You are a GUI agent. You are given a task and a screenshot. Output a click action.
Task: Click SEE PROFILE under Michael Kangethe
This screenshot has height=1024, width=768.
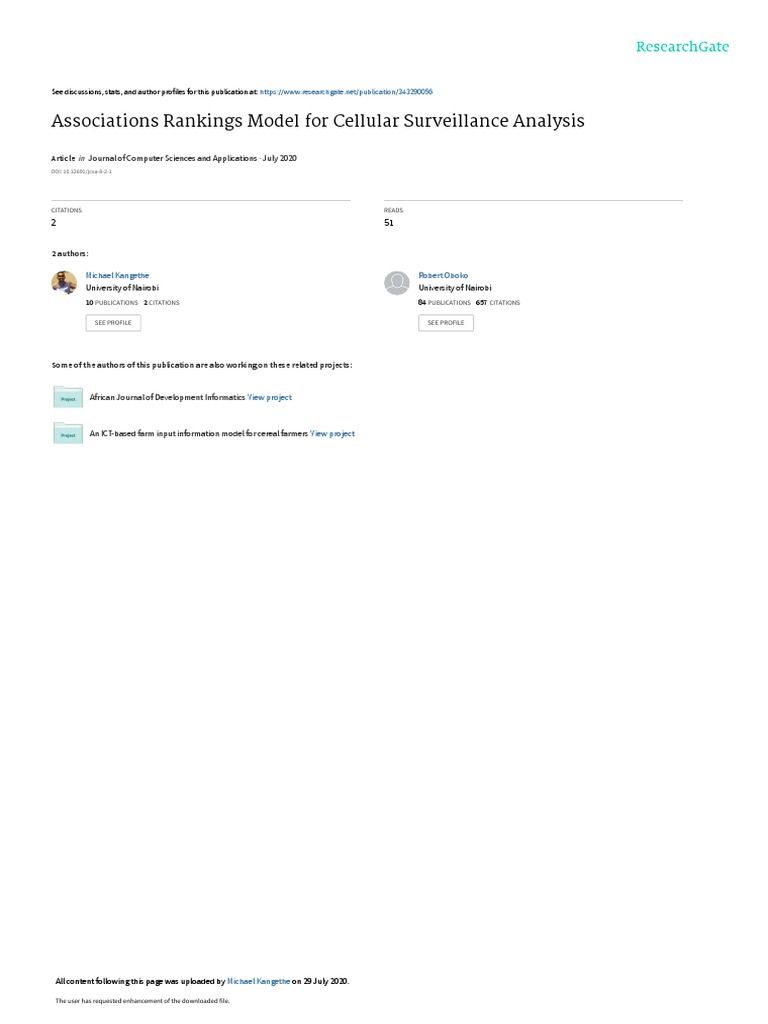coord(113,323)
